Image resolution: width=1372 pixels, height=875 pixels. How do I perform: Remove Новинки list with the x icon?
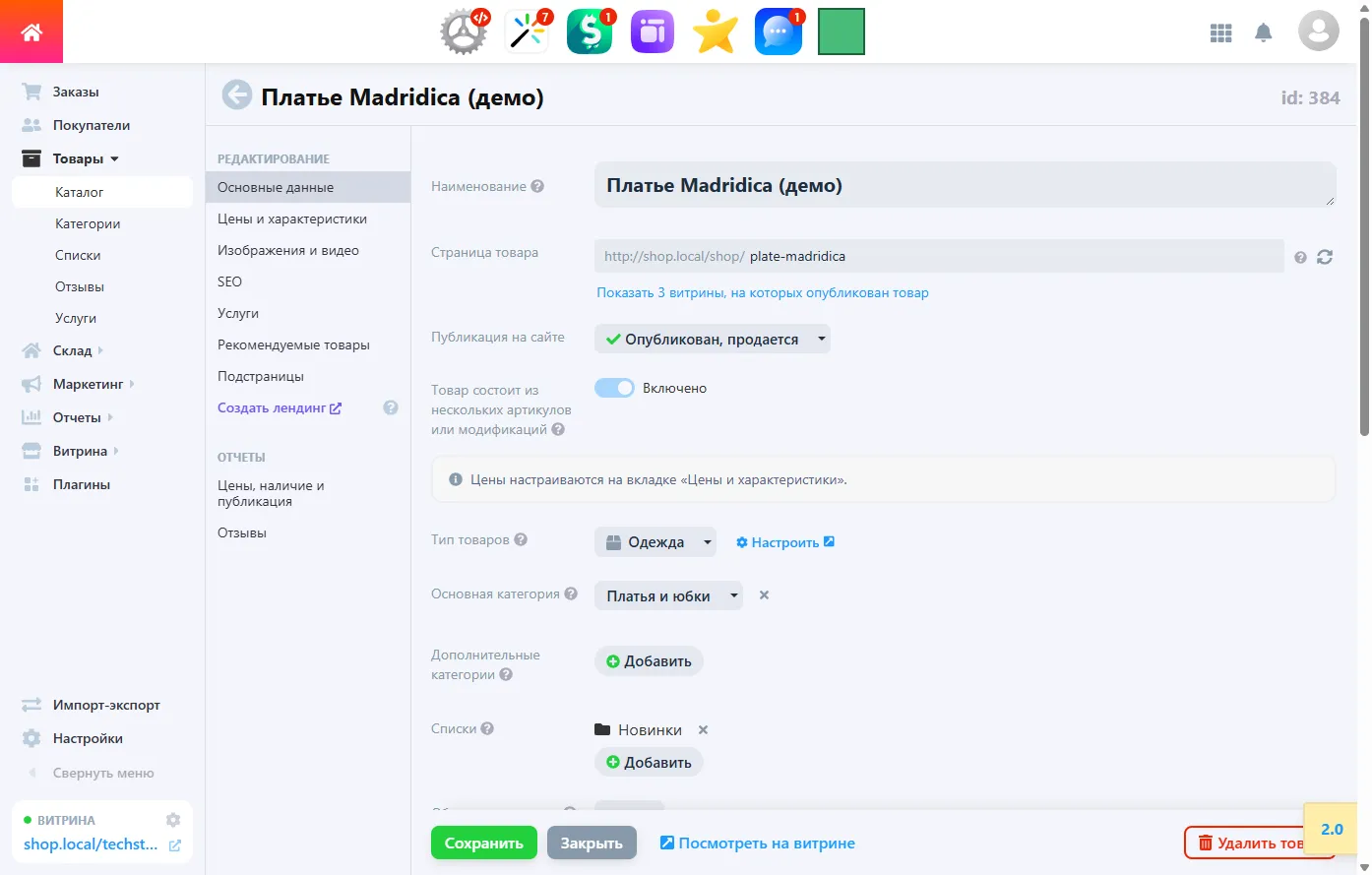coord(703,730)
